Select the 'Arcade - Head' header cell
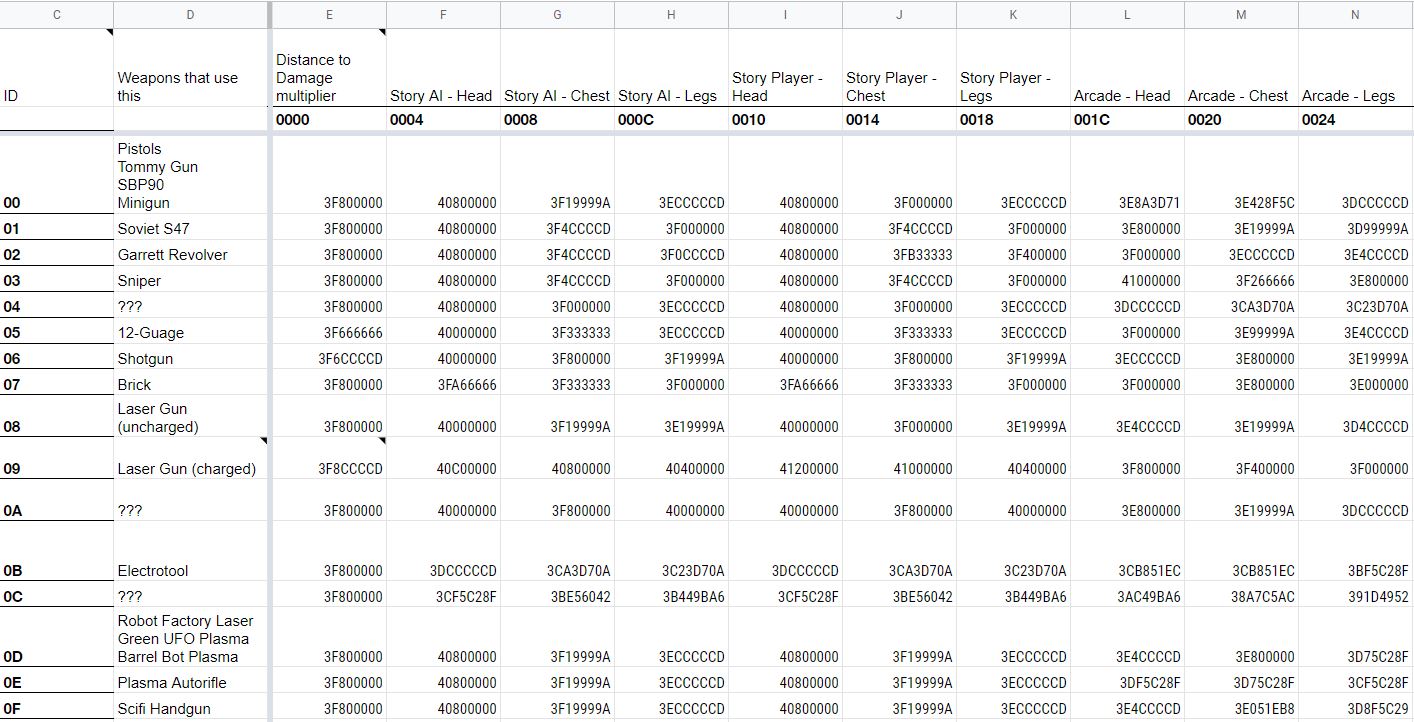The width and height of the screenshot is (1414, 722). pyautogui.click(x=1127, y=67)
